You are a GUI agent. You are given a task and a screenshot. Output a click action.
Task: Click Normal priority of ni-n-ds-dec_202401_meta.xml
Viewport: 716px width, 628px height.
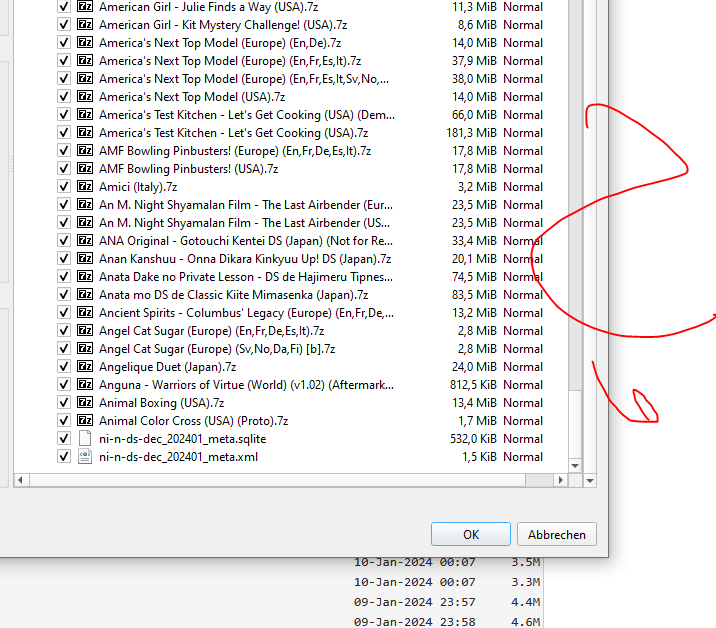(523, 456)
